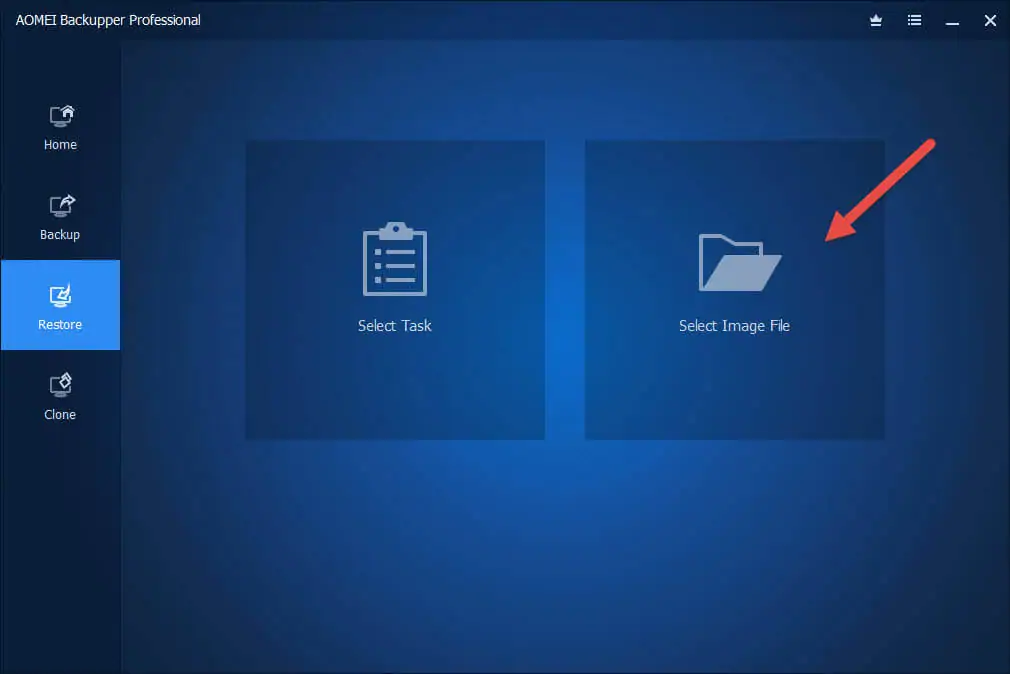The width and height of the screenshot is (1010, 674).
Task: Open the list menu icon in title bar
Action: pyautogui.click(x=914, y=21)
